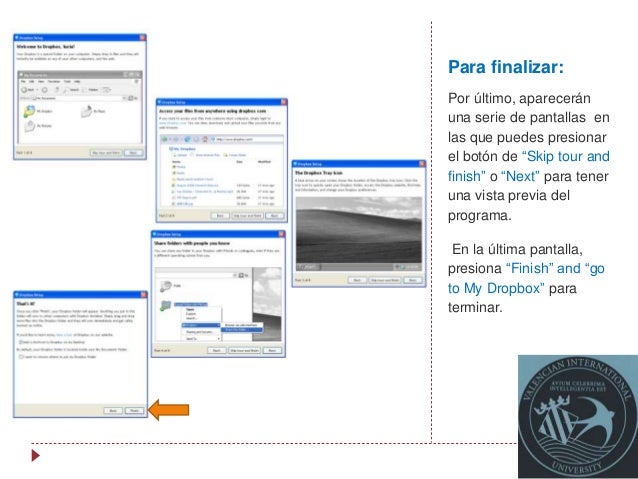
Task: Click Skip tour and finish in Welcome window
Action: 106,153
